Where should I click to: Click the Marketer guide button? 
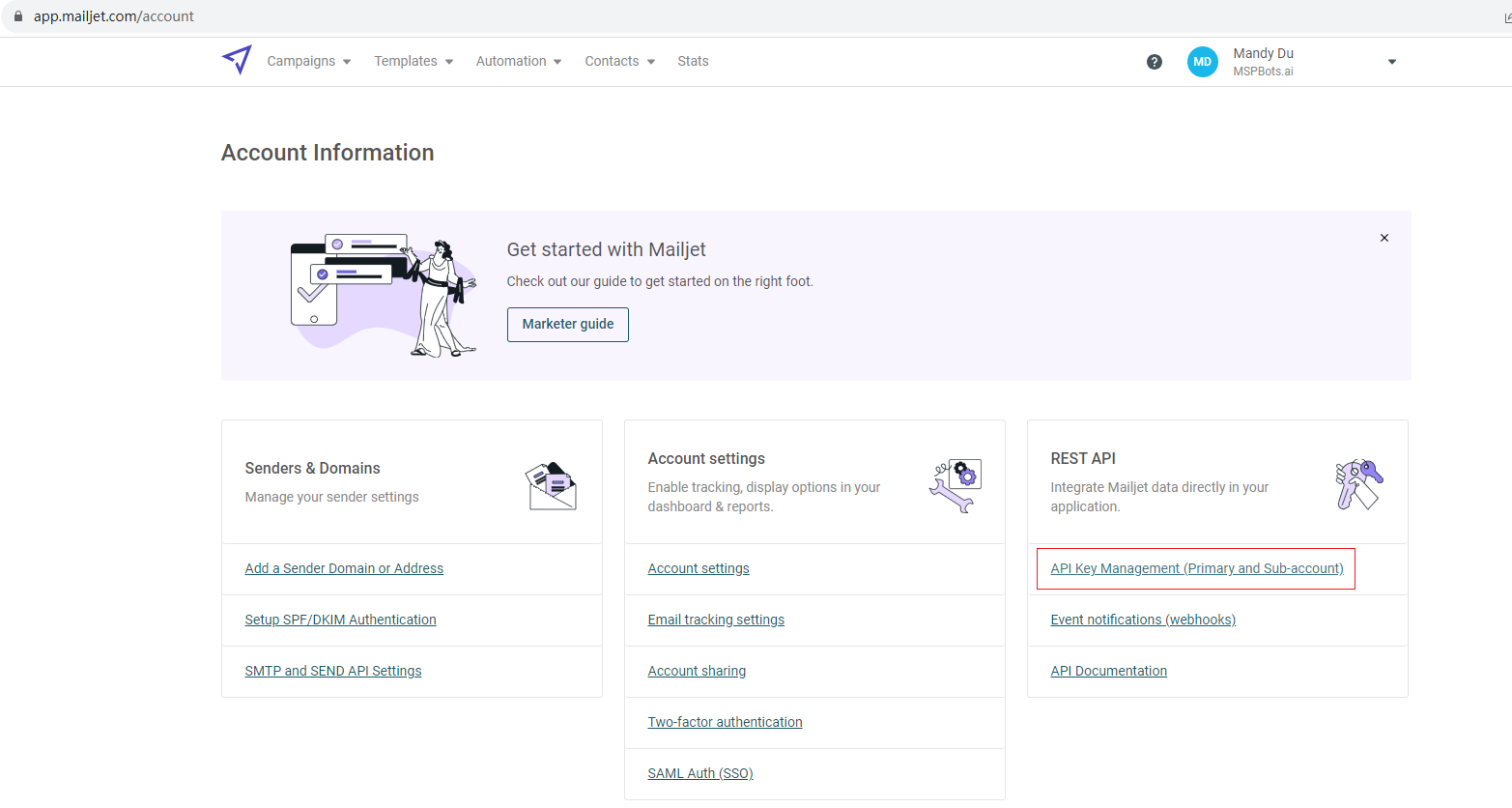click(x=567, y=325)
